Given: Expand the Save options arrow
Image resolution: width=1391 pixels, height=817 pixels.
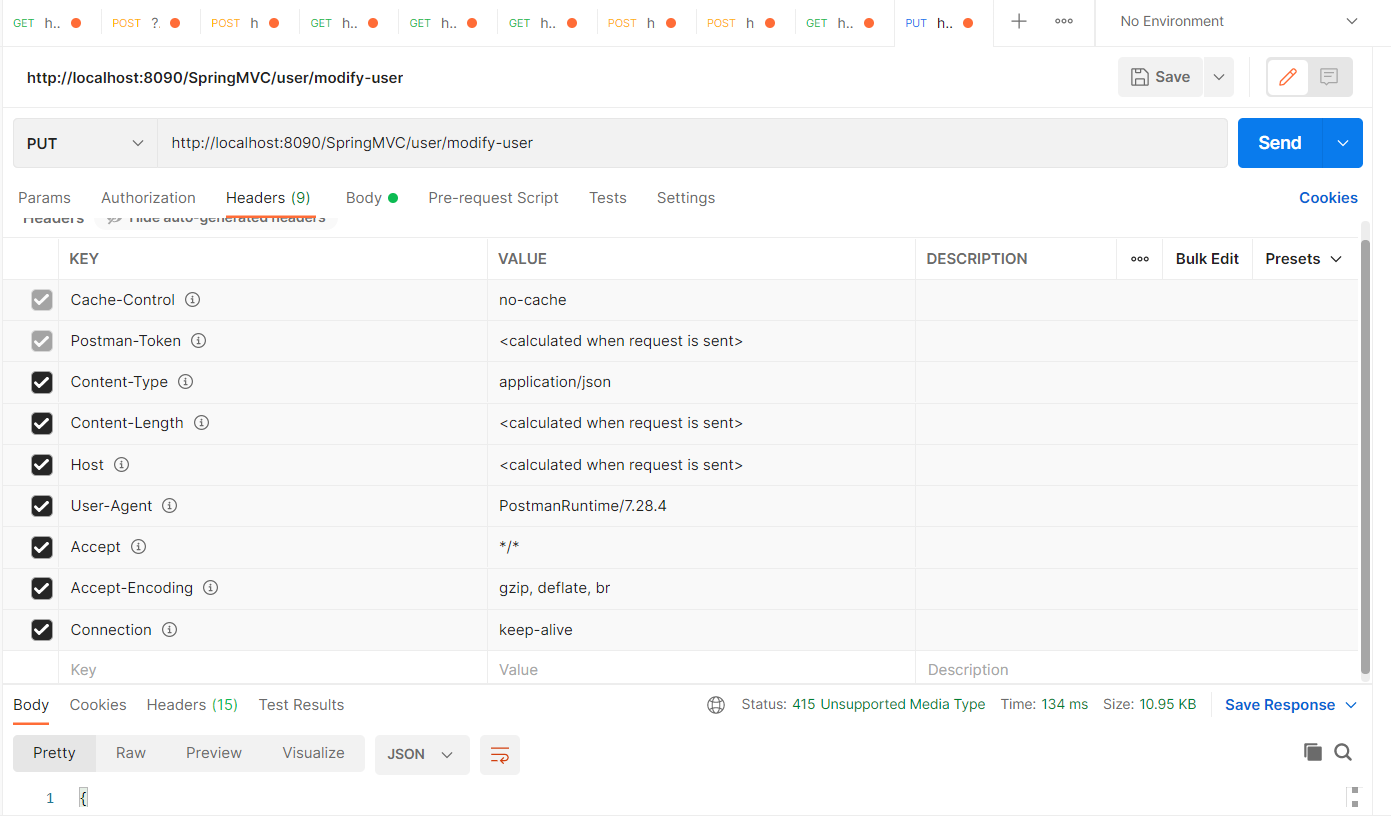Looking at the screenshot, I should 1219,77.
